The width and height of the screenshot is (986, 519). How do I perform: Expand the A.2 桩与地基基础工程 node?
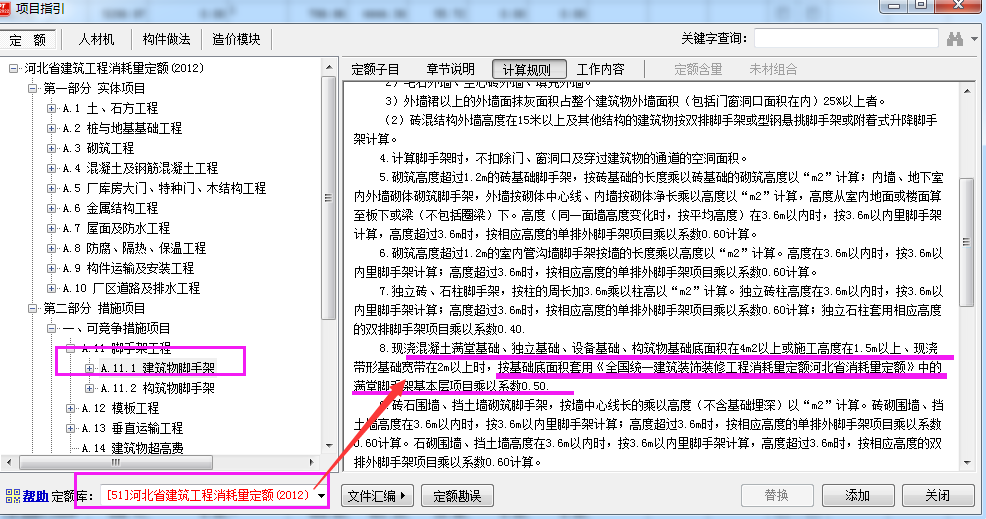click(52, 128)
